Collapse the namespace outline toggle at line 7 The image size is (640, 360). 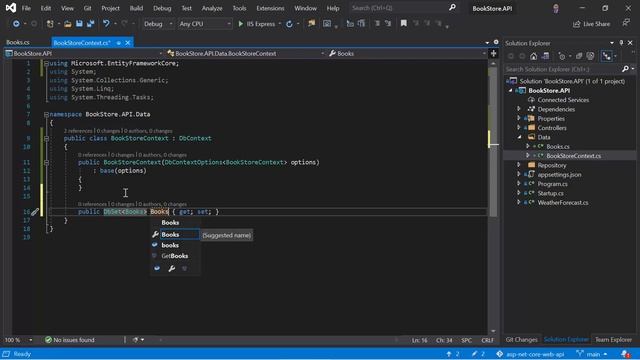point(46,114)
